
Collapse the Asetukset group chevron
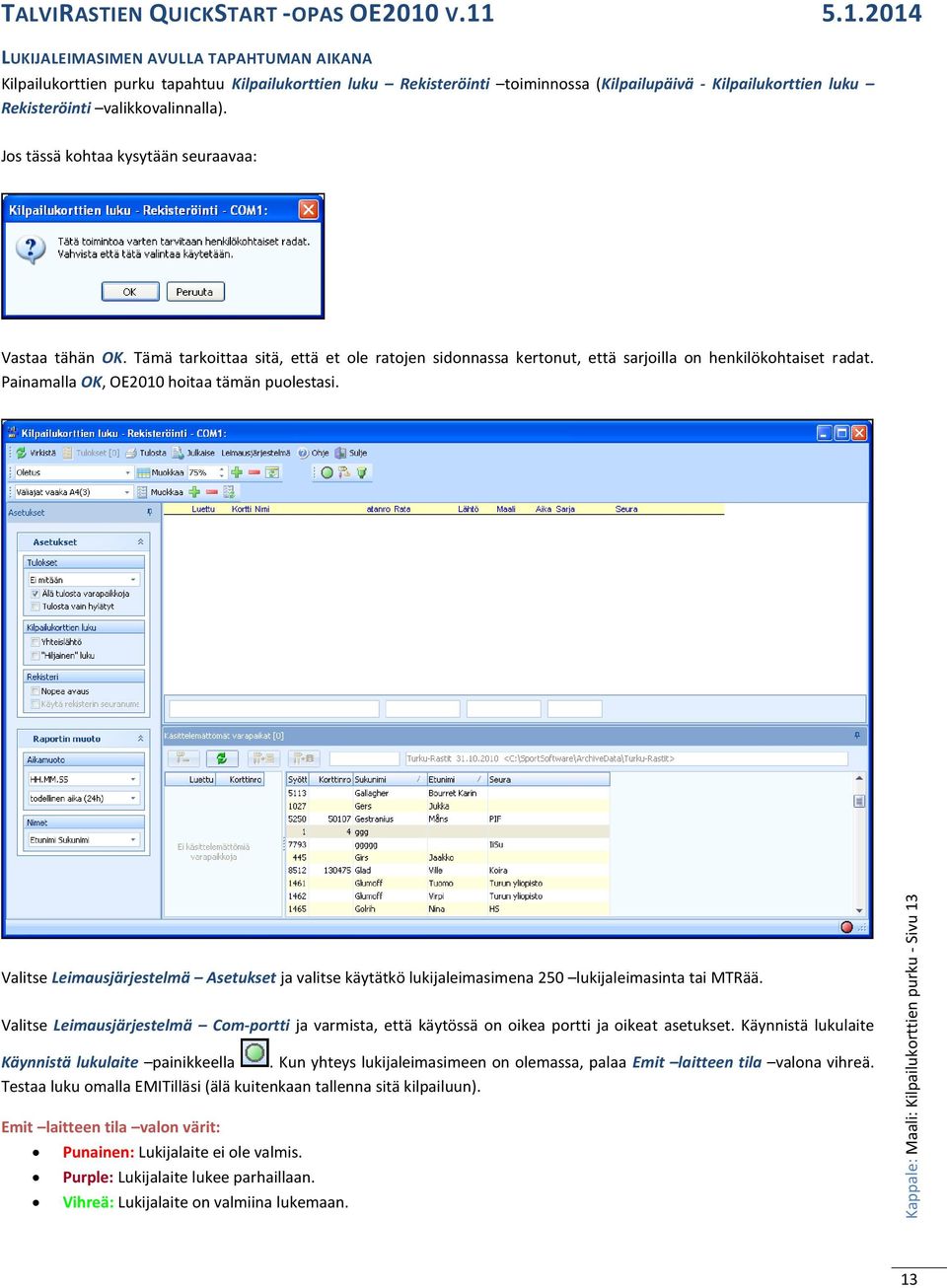(140, 541)
